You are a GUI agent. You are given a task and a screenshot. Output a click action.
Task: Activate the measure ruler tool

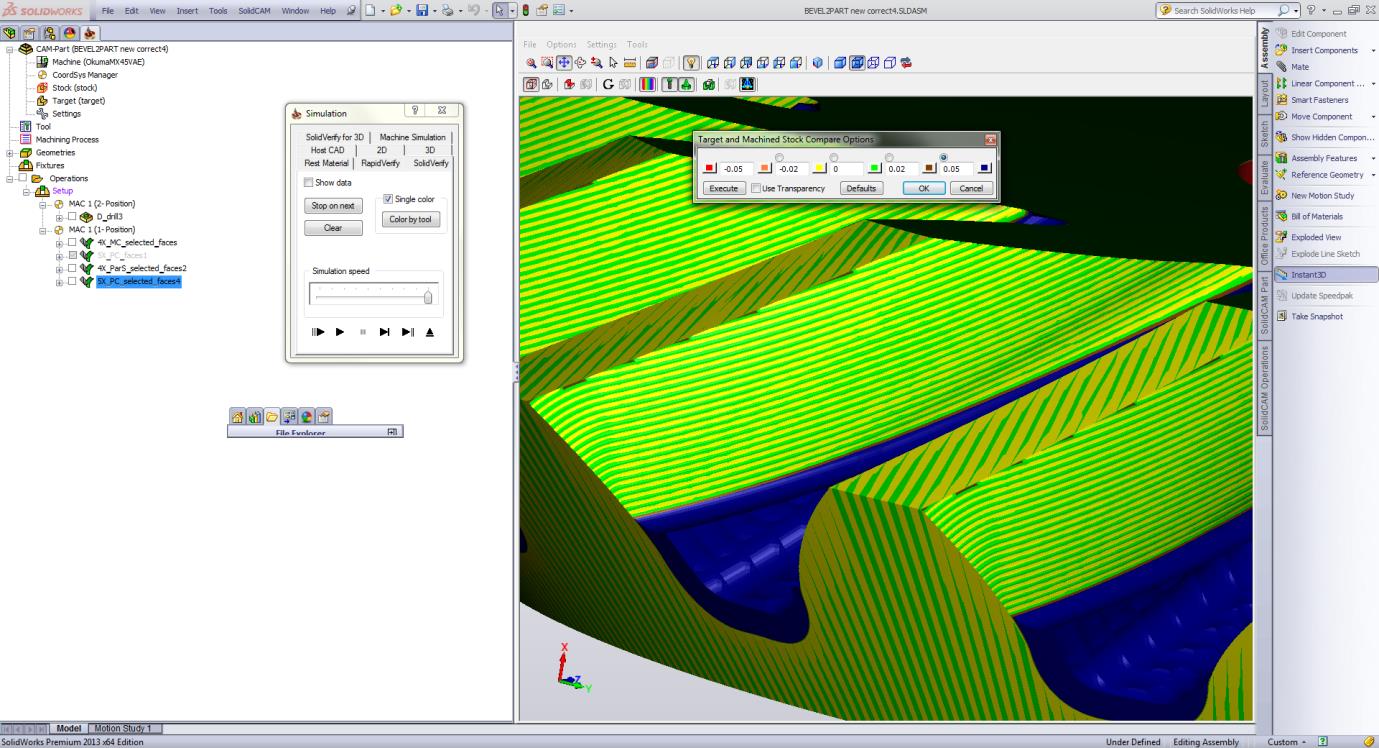(x=630, y=63)
